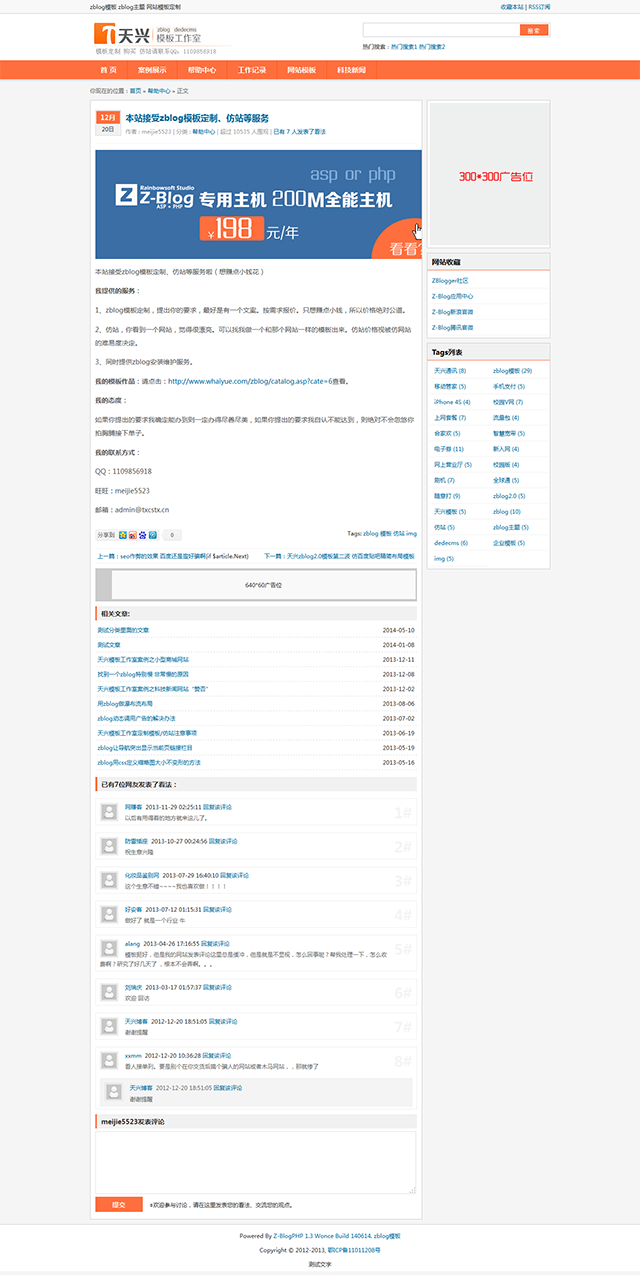Click the third share icon in the share bar

(x=142, y=535)
